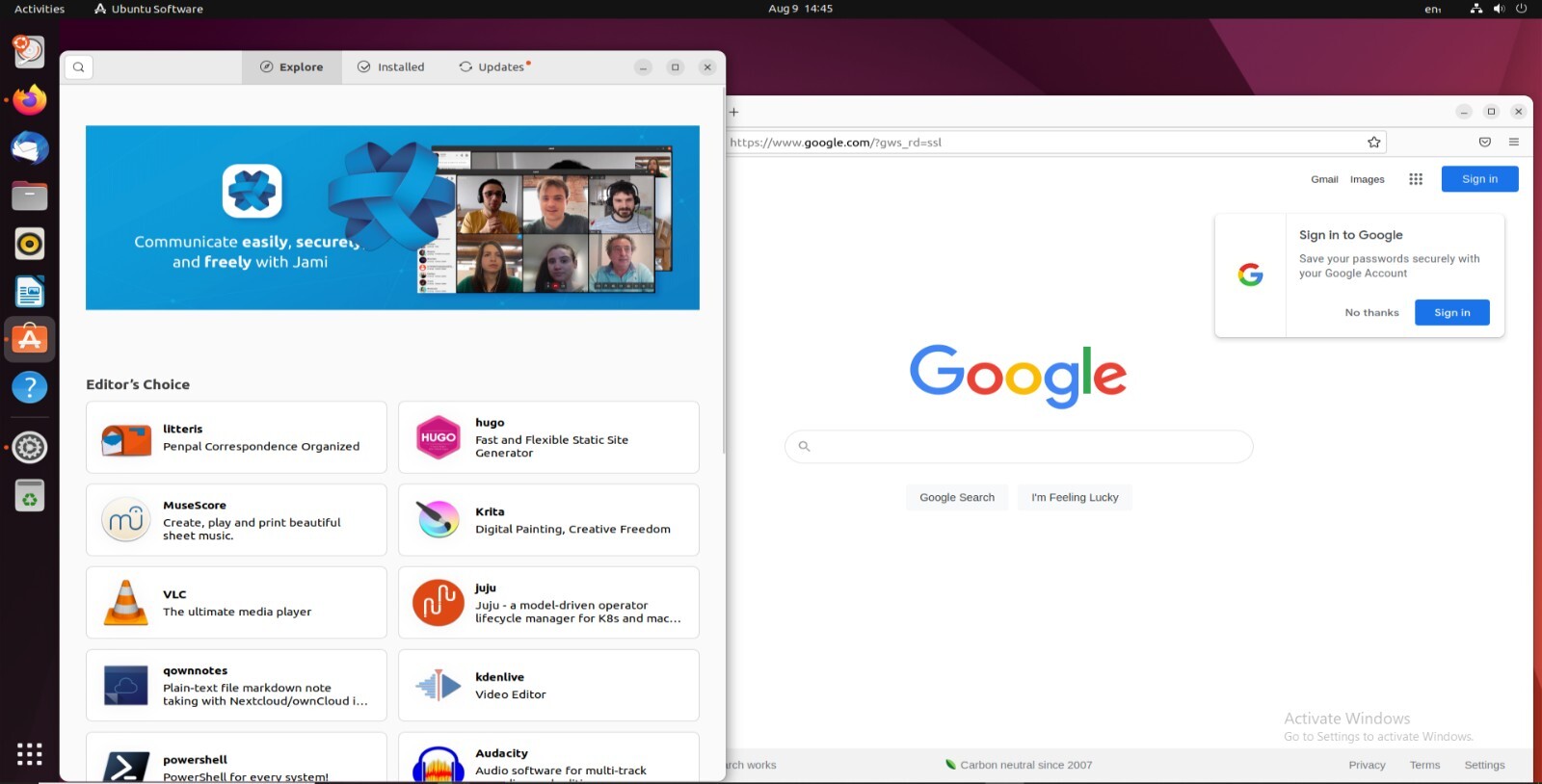Dismiss the popup with No thanks

(1371, 313)
